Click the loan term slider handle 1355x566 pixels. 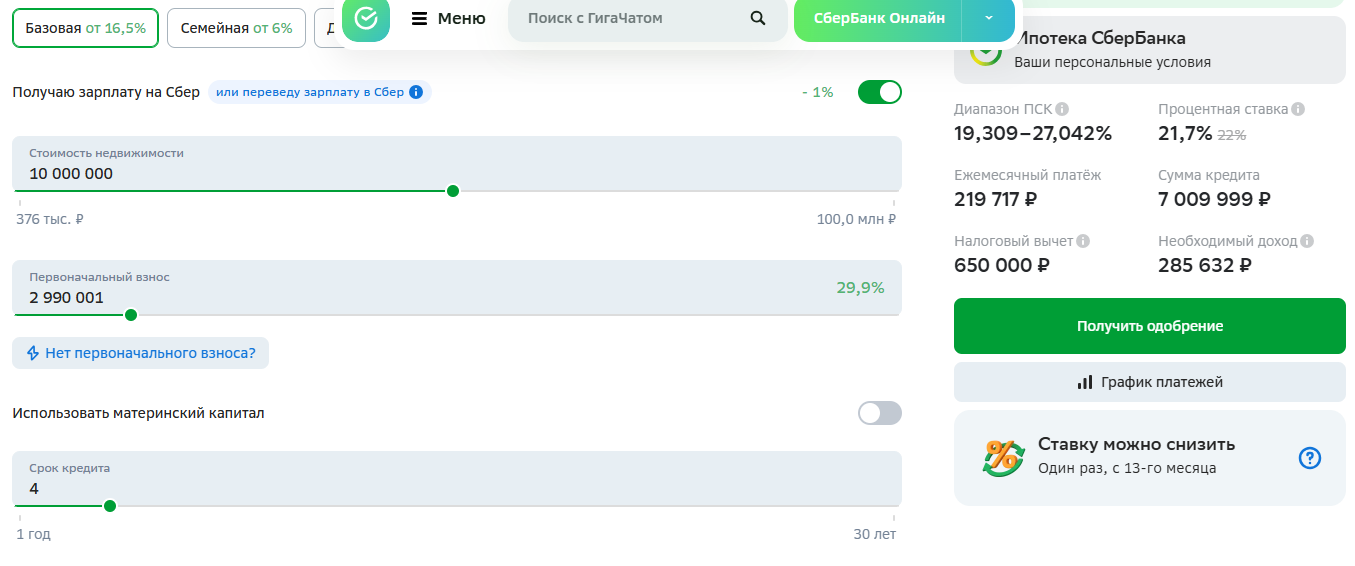[x=110, y=506]
